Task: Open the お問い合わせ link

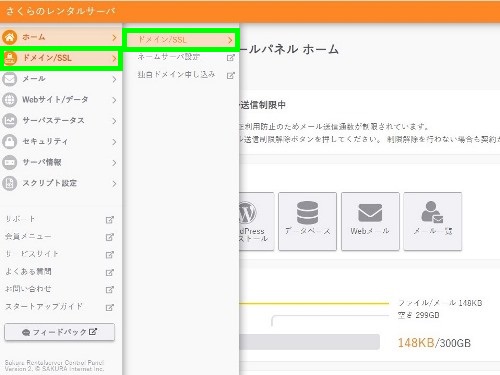Action: [x=28, y=289]
